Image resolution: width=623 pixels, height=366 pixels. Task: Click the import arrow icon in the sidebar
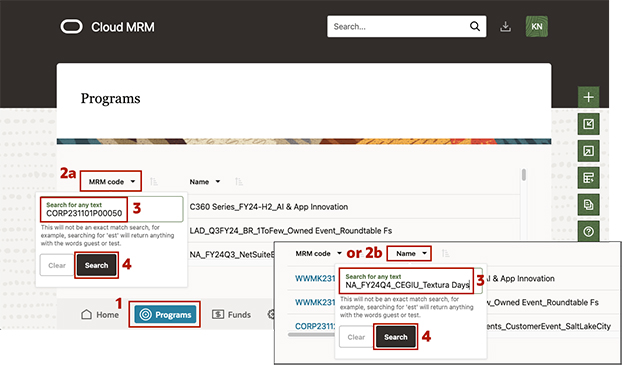pyautogui.click(x=588, y=124)
